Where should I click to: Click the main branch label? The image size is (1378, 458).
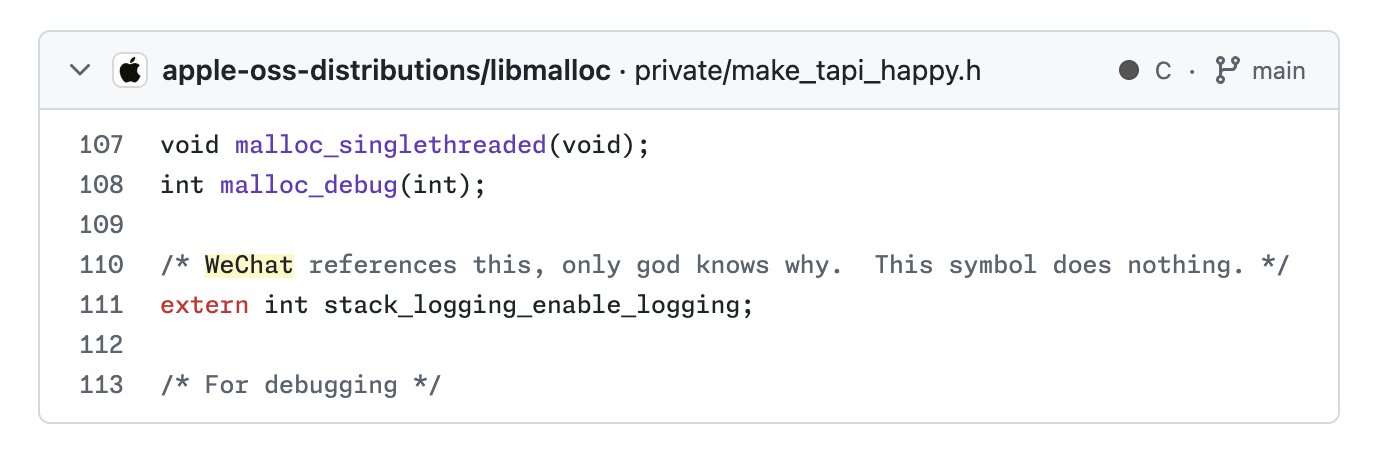[x=1278, y=71]
